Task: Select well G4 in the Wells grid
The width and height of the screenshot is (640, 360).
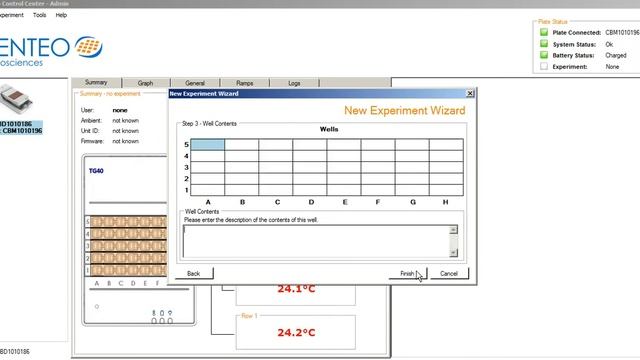Action: click(x=412, y=156)
